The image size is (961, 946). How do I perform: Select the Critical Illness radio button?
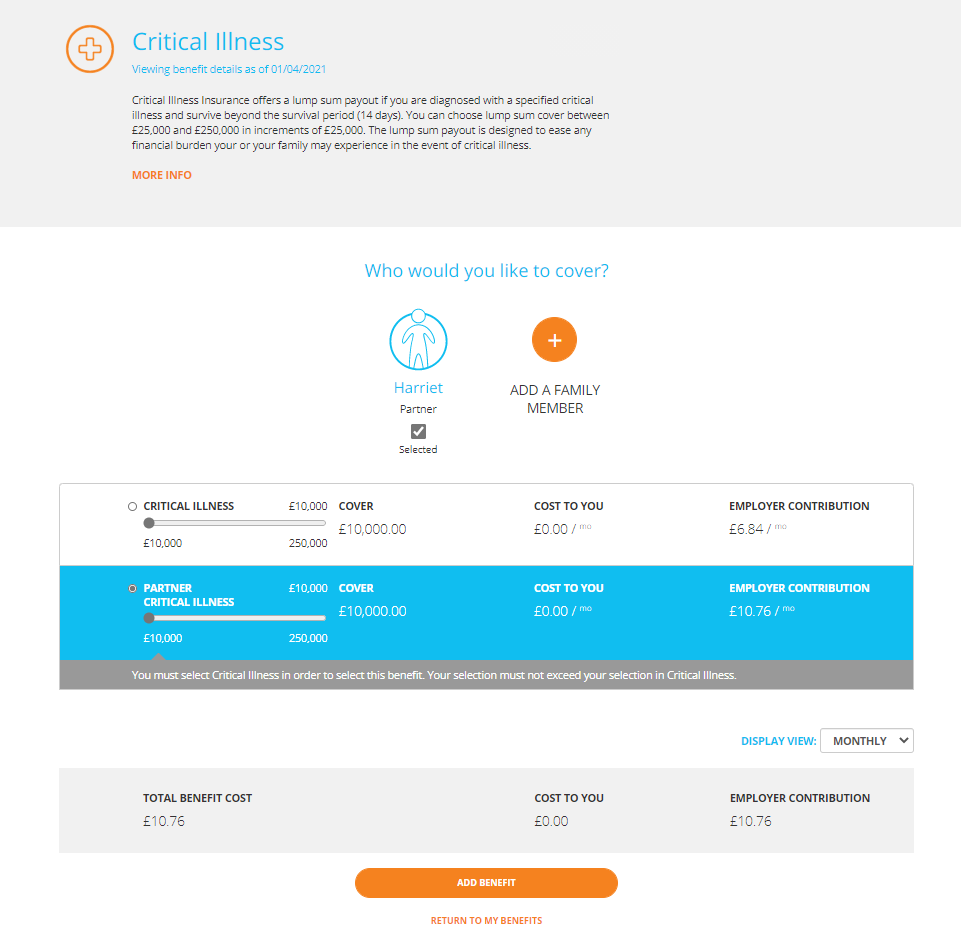[x=132, y=507]
